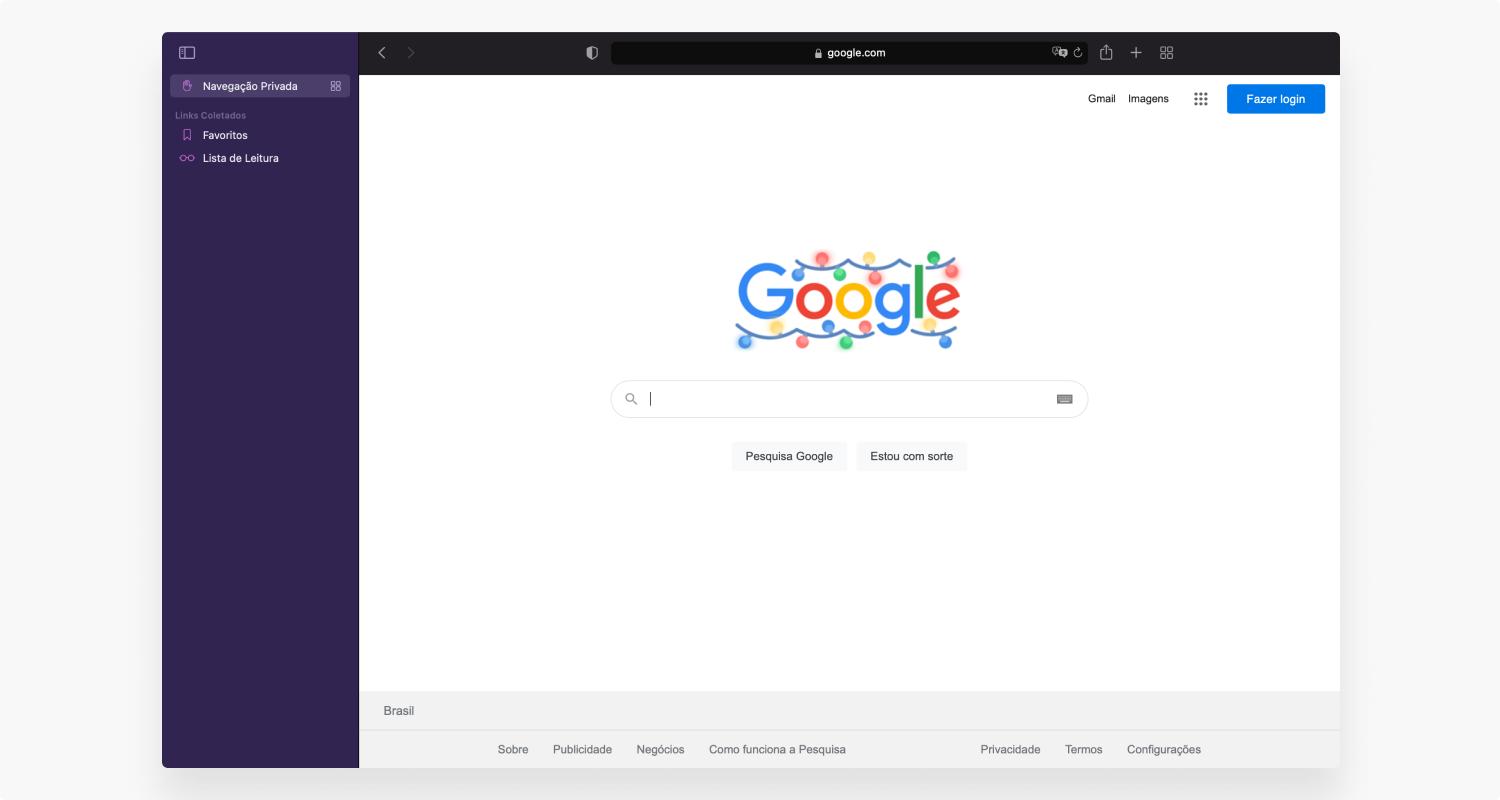Click the magnifier icon in search box

coord(631,399)
